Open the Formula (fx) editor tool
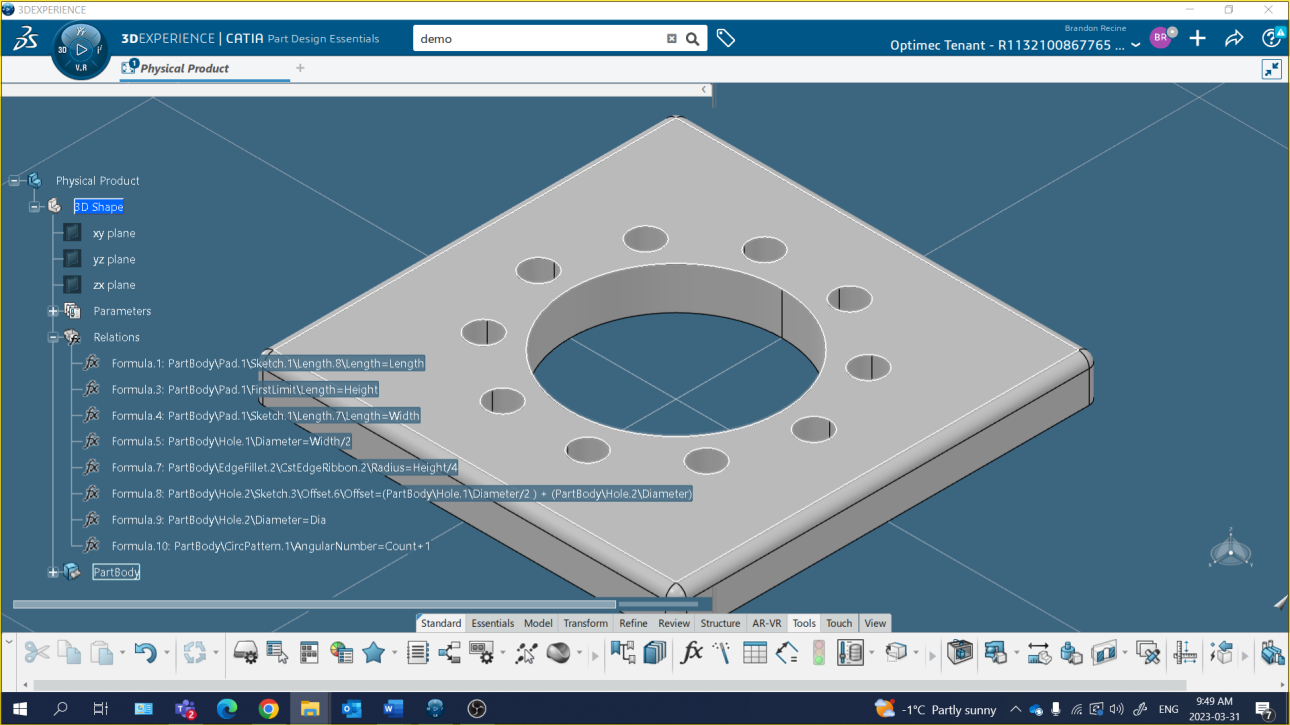 point(690,652)
